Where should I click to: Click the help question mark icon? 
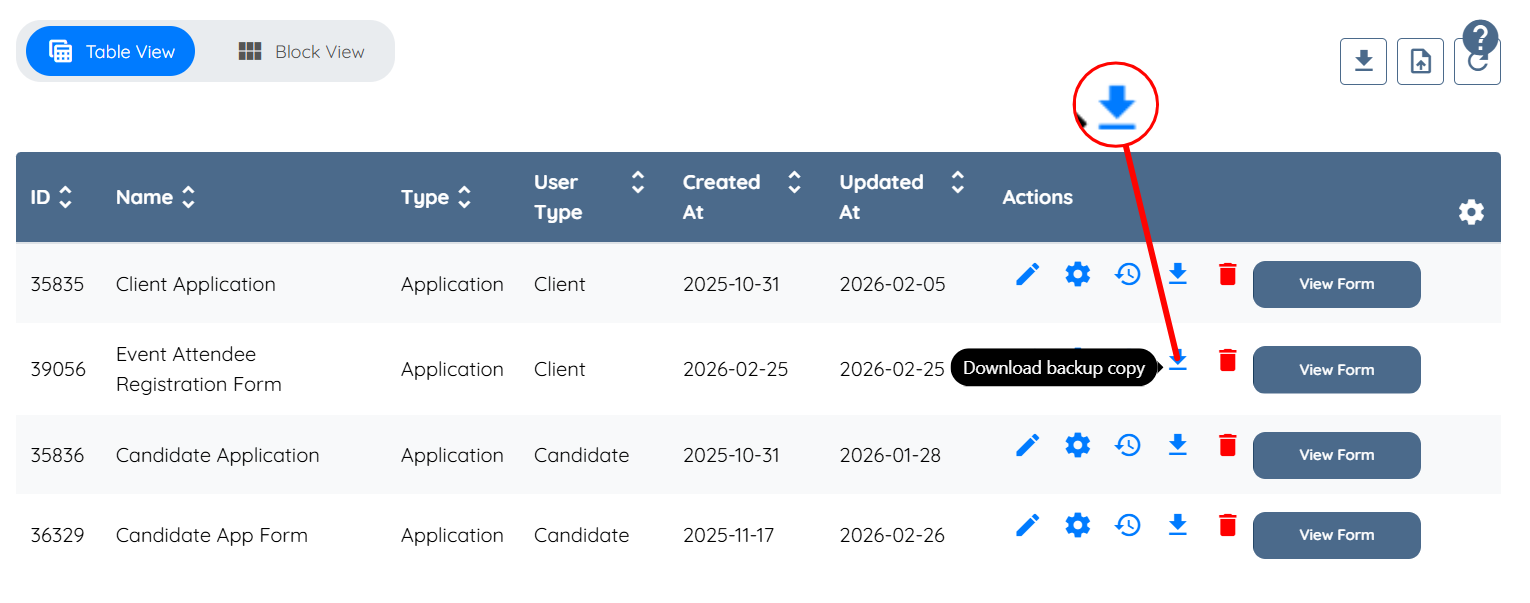(x=1480, y=38)
